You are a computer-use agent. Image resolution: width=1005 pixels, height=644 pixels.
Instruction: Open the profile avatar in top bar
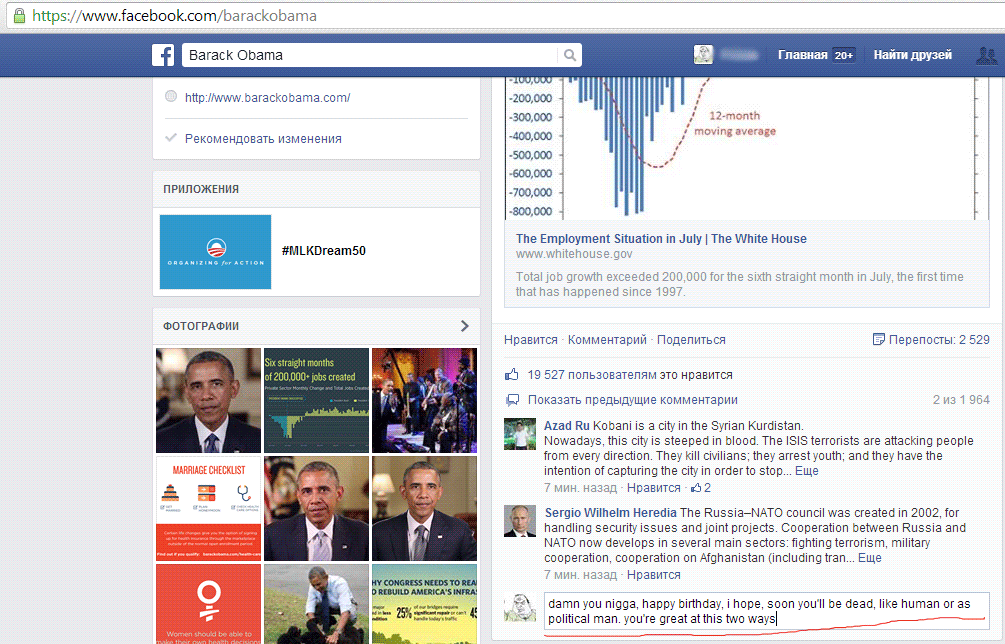click(x=704, y=55)
